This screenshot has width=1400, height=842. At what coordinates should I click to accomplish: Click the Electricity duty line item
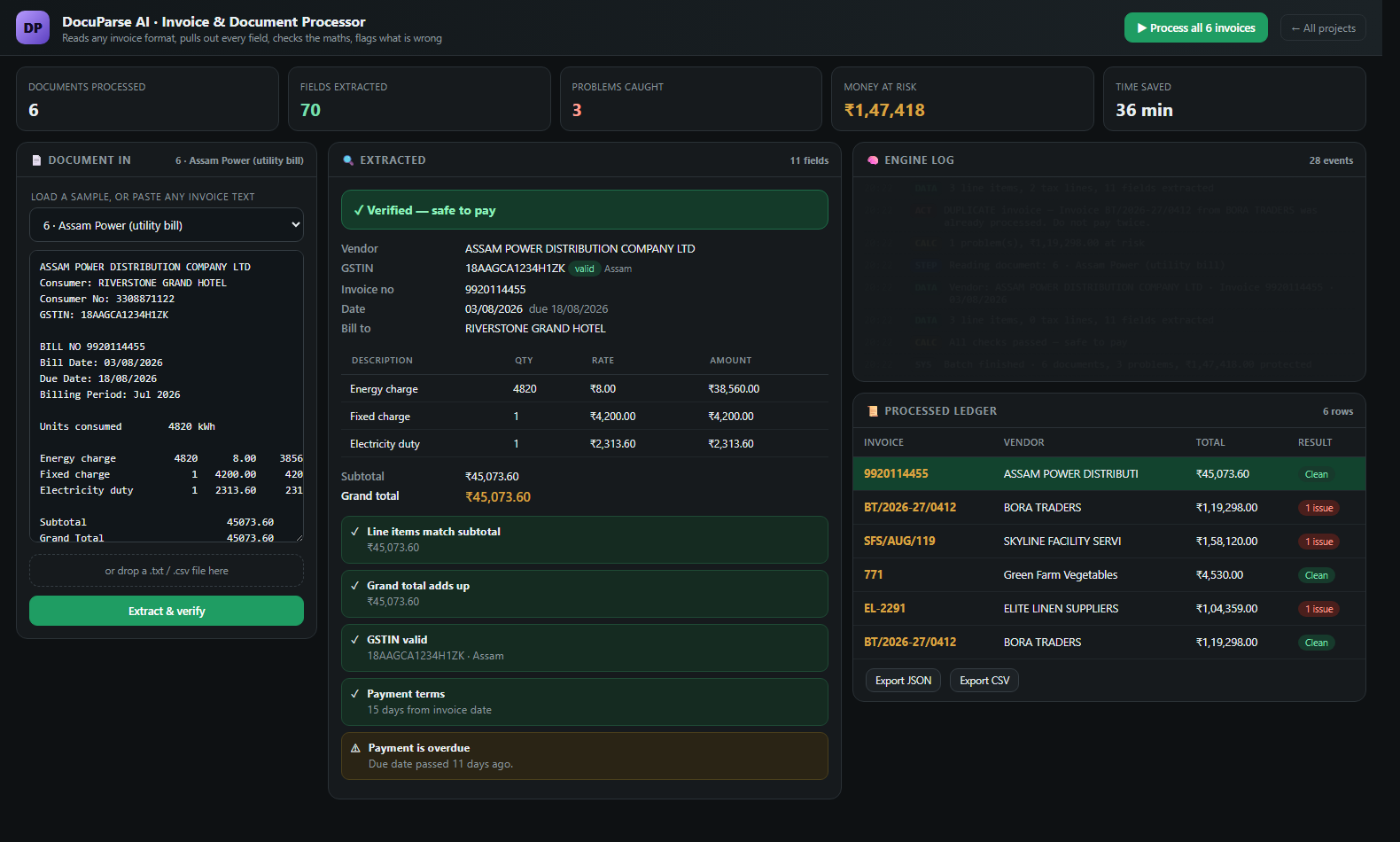tap(585, 444)
